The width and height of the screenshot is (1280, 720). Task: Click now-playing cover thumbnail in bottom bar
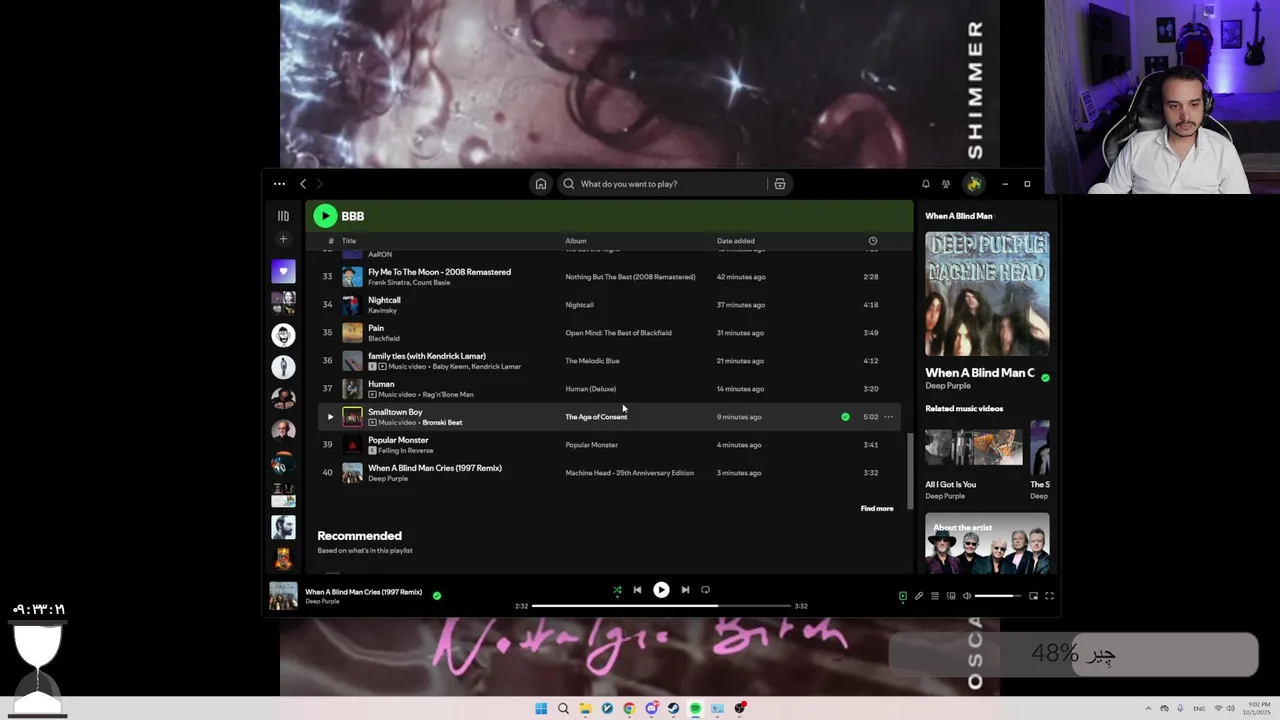click(x=283, y=596)
